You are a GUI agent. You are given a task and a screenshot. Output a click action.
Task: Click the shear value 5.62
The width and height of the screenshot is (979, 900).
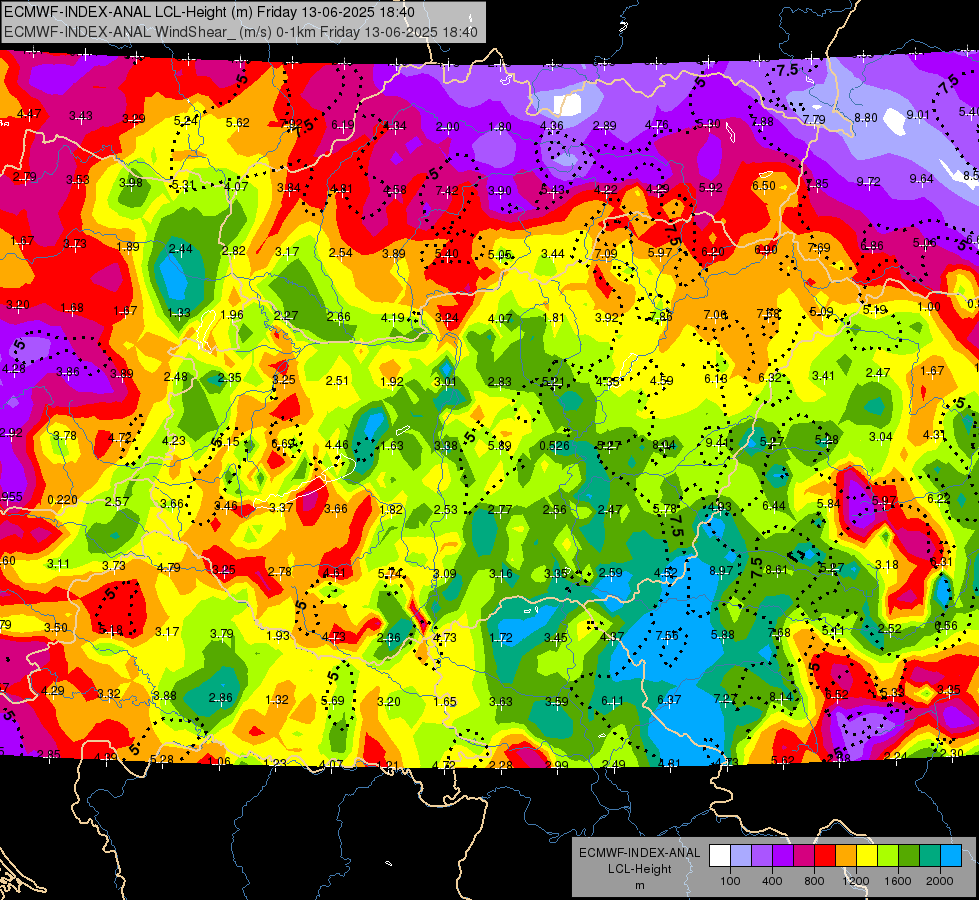(238, 122)
